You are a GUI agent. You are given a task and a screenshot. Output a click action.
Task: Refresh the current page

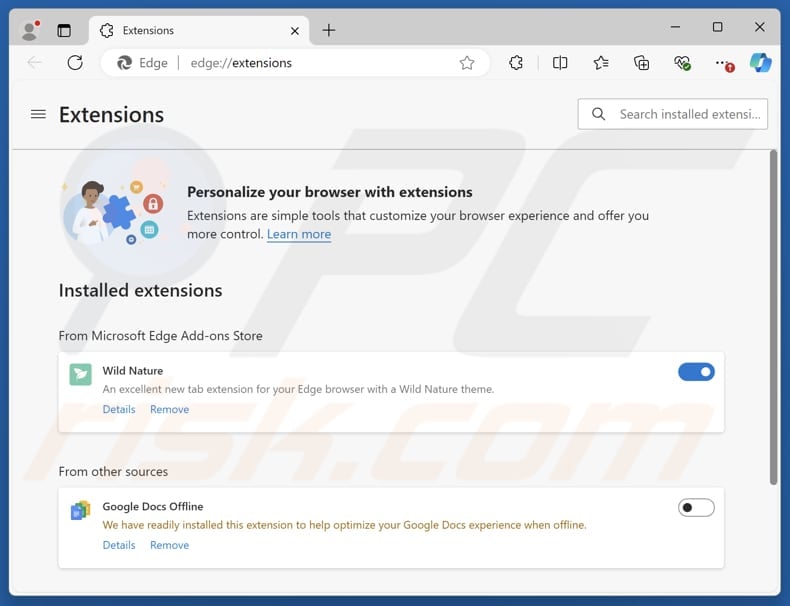click(x=75, y=62)
